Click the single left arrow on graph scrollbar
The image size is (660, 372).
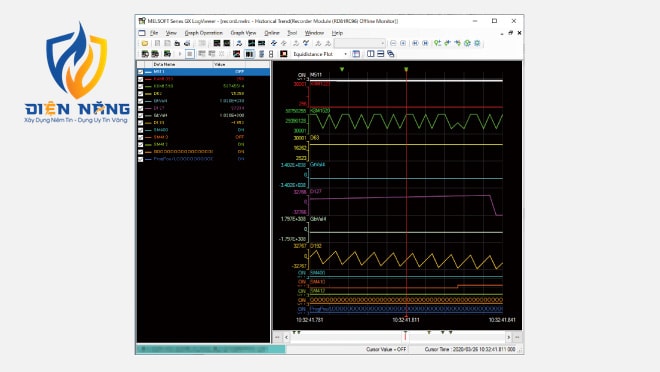[x=286, y=337]
